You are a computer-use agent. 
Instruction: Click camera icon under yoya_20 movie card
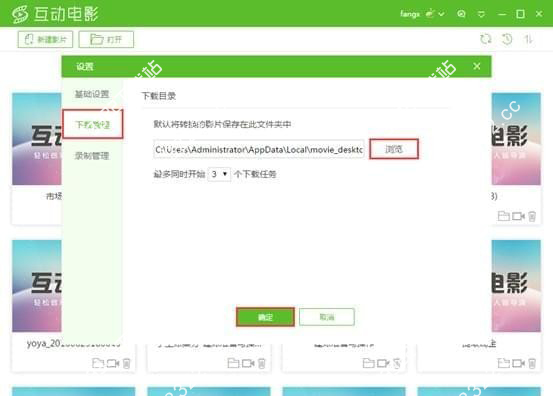(x=113, y=363)
